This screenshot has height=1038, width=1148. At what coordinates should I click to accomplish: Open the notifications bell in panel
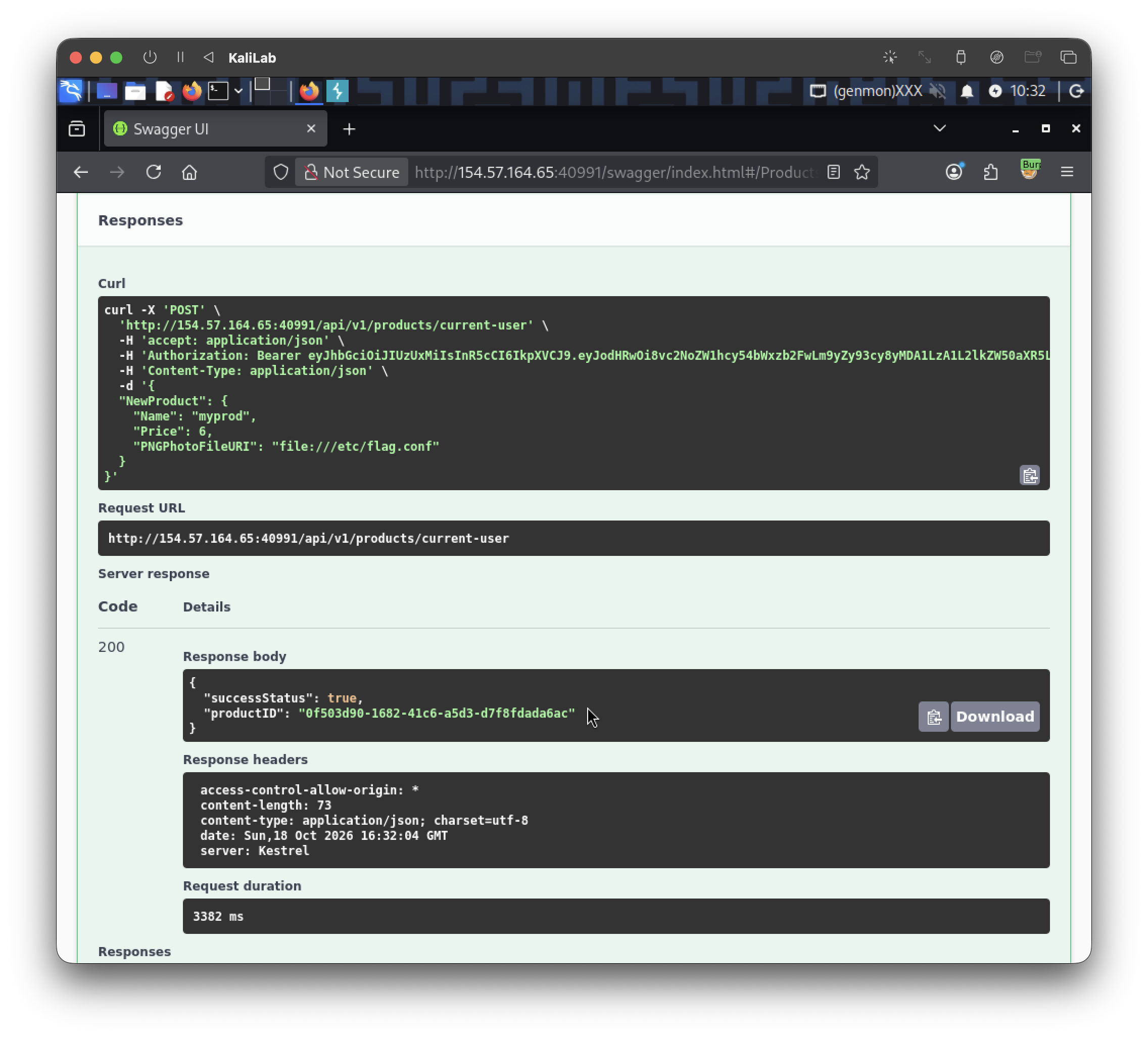coord(967,91)
